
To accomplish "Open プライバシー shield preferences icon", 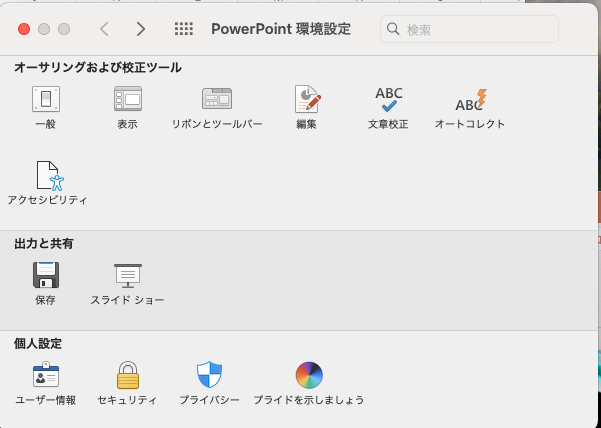I will pyautogui.click(x=209, y=375).
